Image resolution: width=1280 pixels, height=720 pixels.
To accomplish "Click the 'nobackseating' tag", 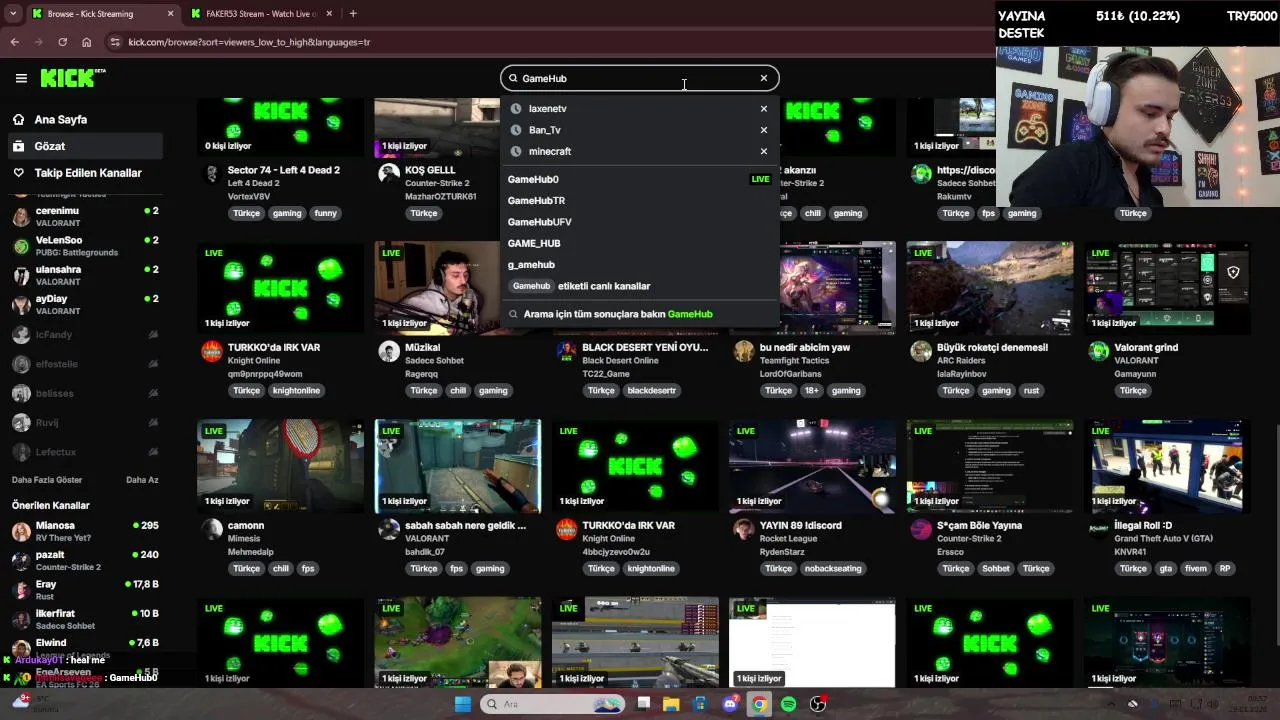I will point(833,569).
